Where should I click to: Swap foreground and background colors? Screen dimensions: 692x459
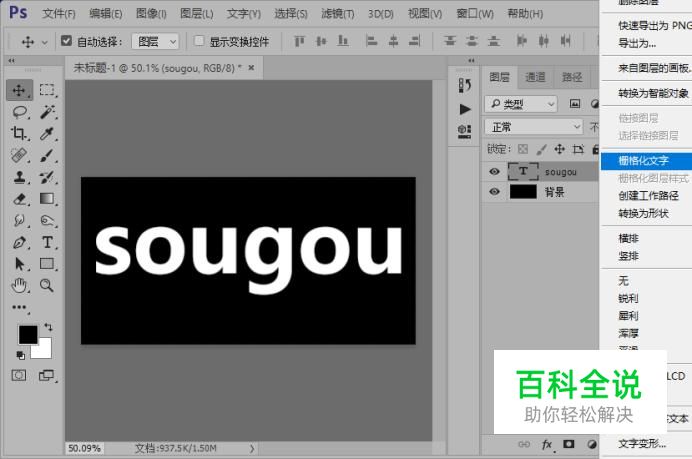click(49, 327)
